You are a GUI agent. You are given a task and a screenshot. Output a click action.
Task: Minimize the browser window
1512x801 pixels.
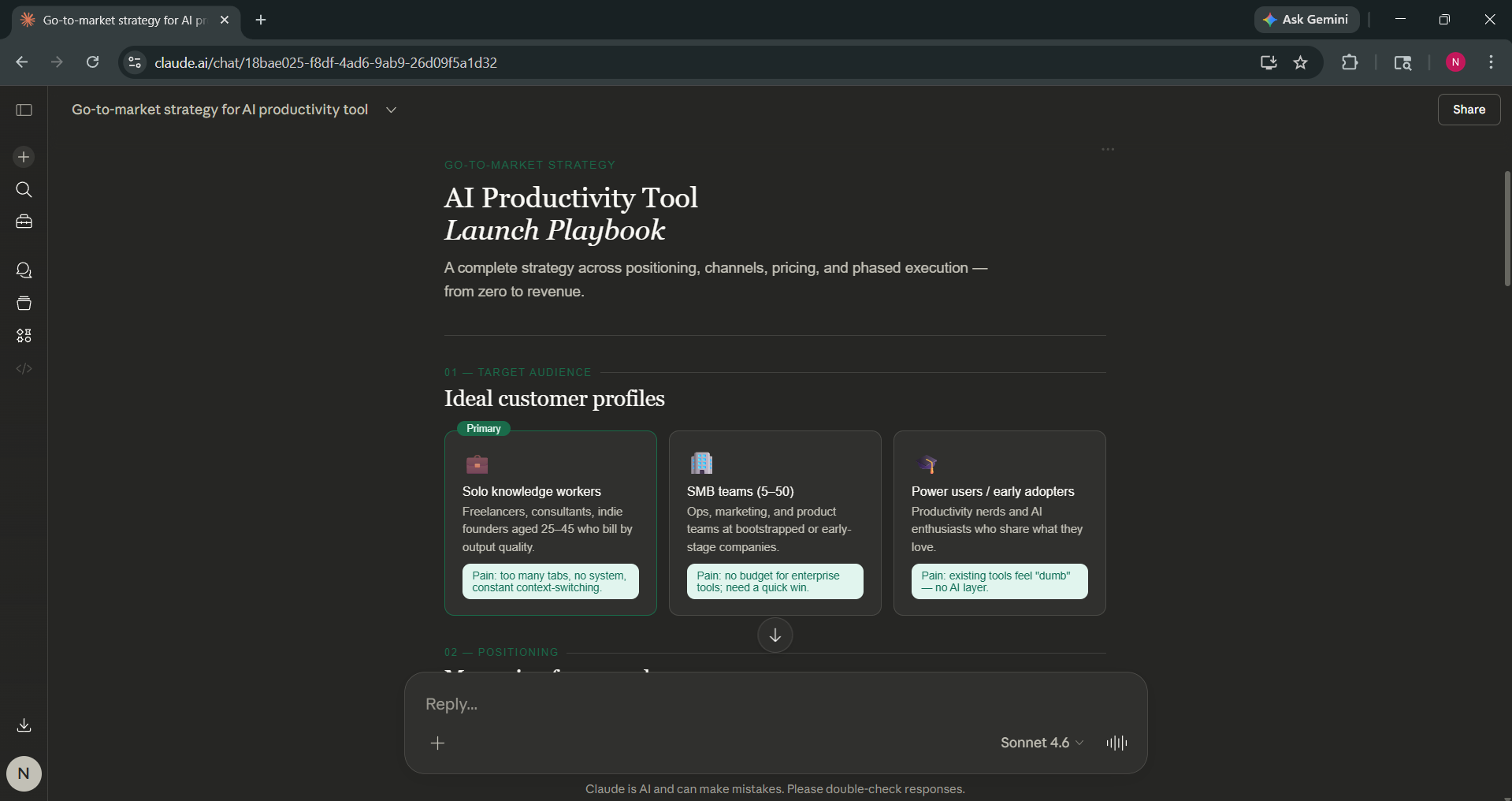pyautogui.click(x=1400, y=20)
